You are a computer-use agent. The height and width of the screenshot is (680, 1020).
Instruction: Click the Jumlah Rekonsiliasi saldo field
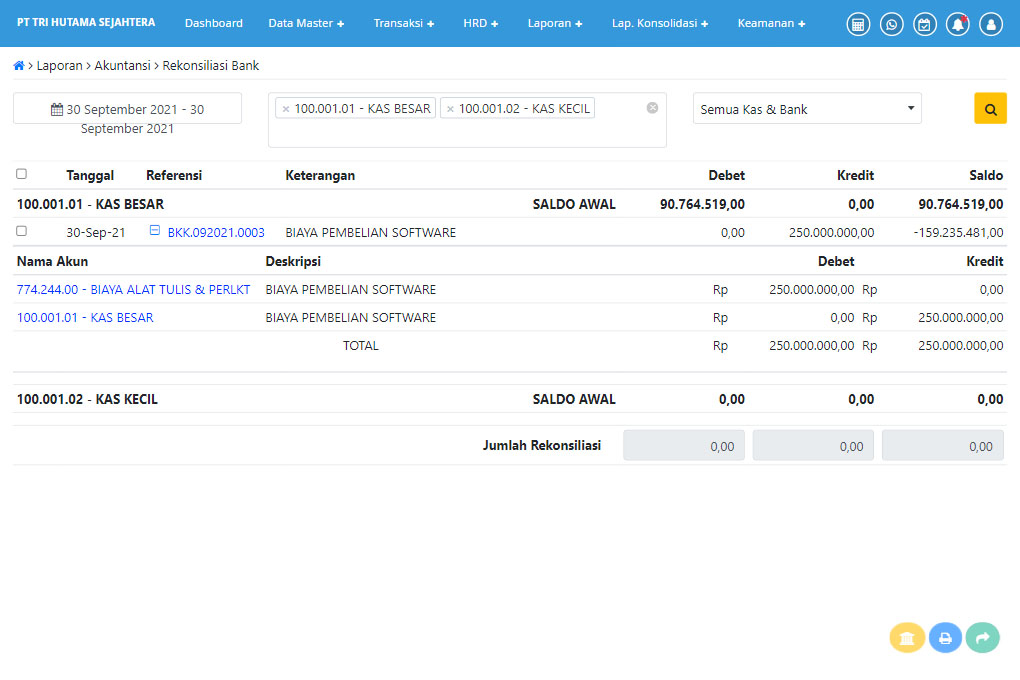(x=943, y=446)
